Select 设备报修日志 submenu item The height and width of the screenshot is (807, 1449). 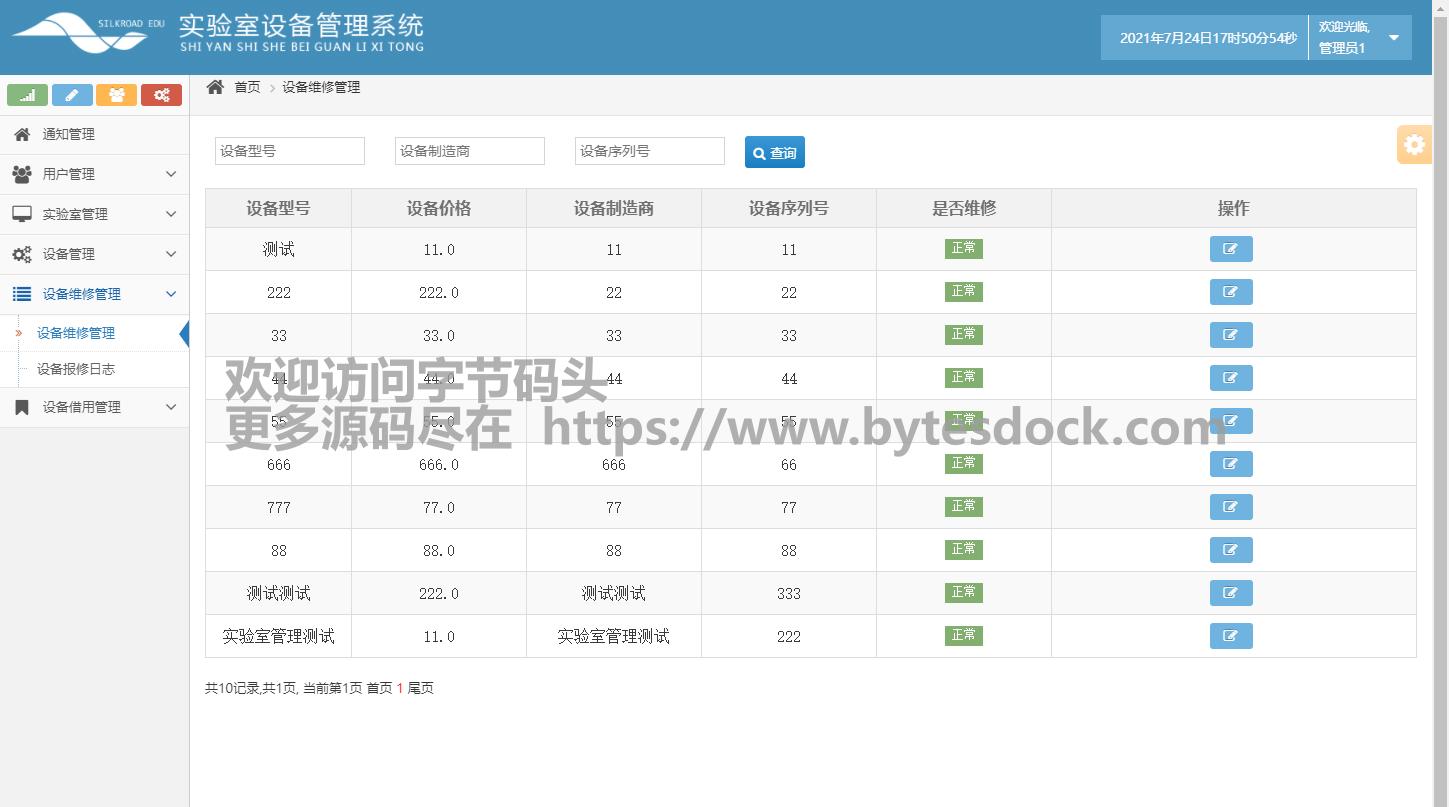[76, 369]
